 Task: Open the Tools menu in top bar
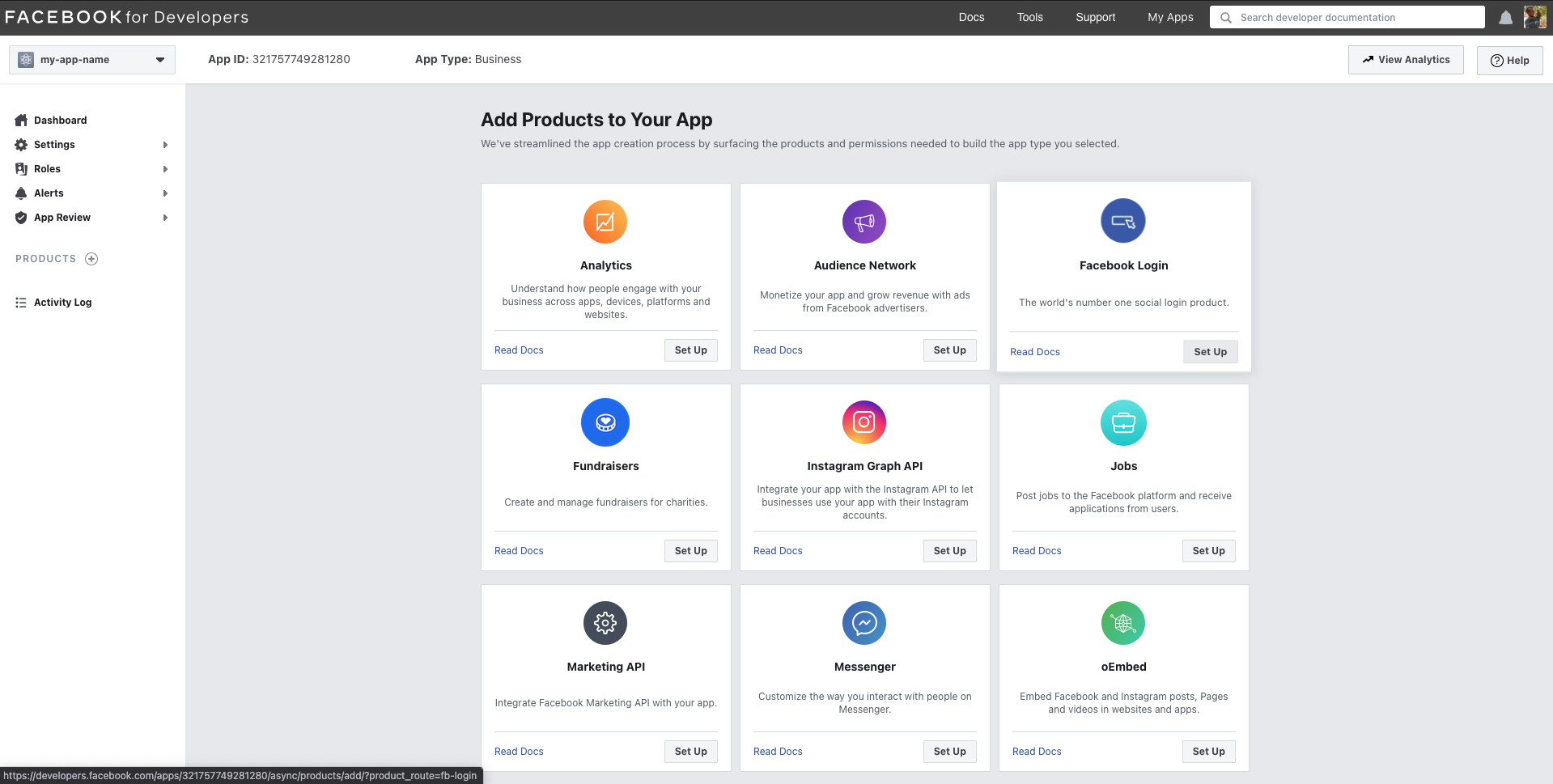(1030, 18)
